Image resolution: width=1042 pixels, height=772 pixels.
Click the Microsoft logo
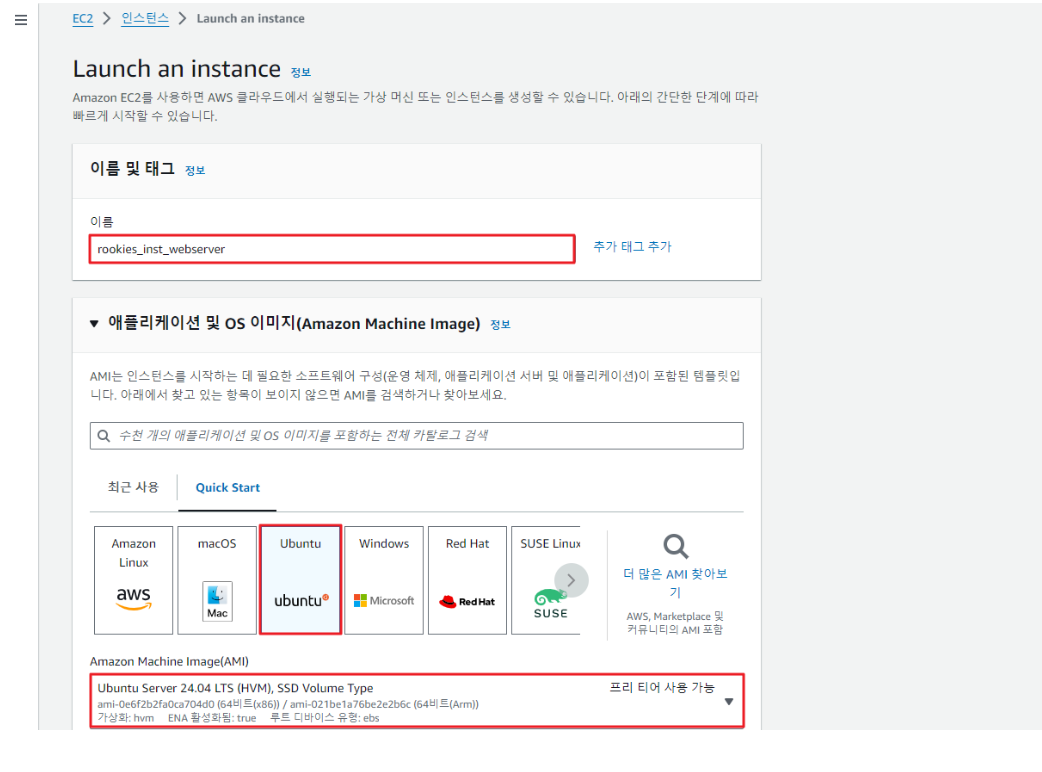384,601
